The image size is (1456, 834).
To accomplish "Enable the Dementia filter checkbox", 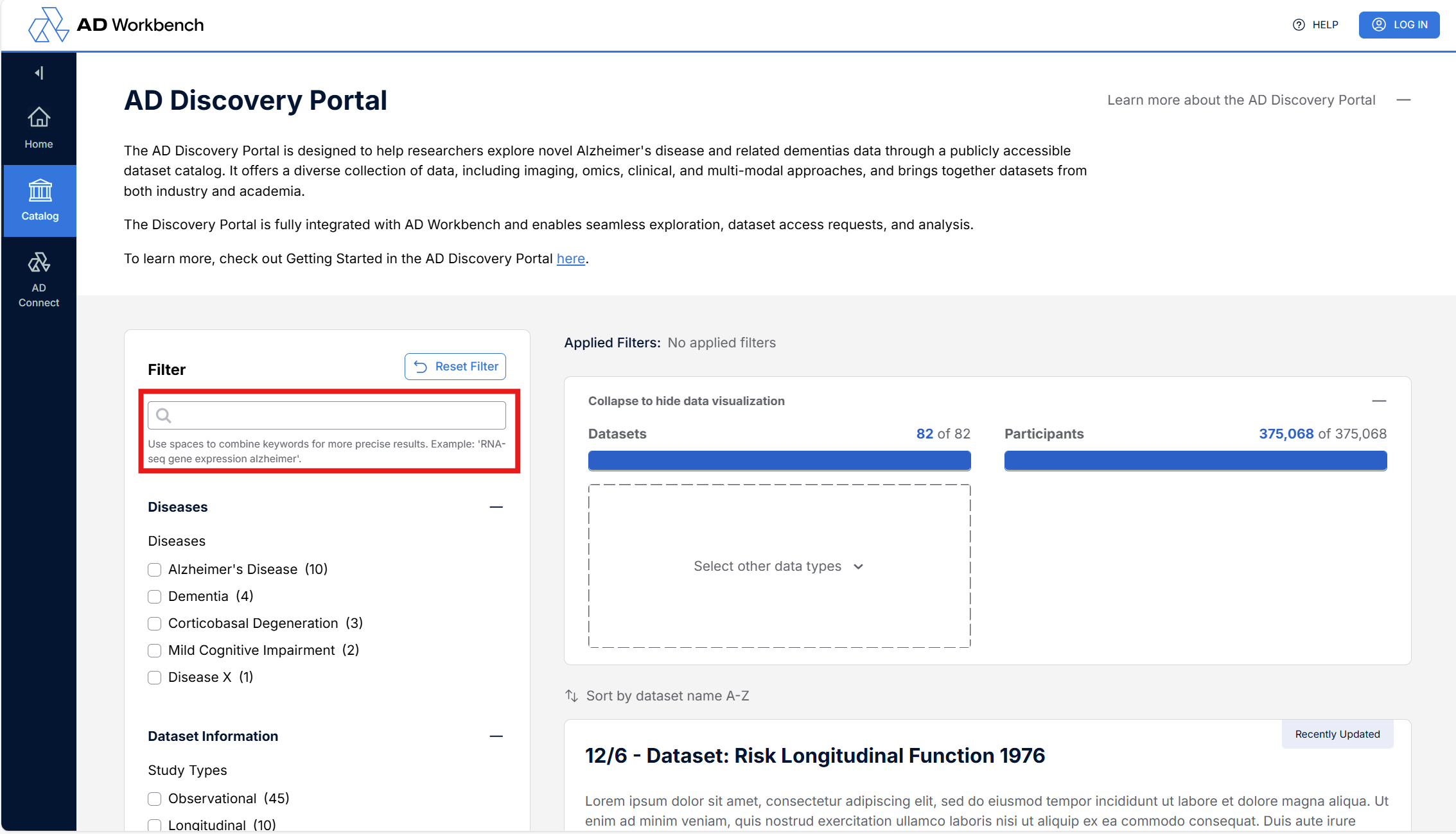I will (x=155, y=596).
